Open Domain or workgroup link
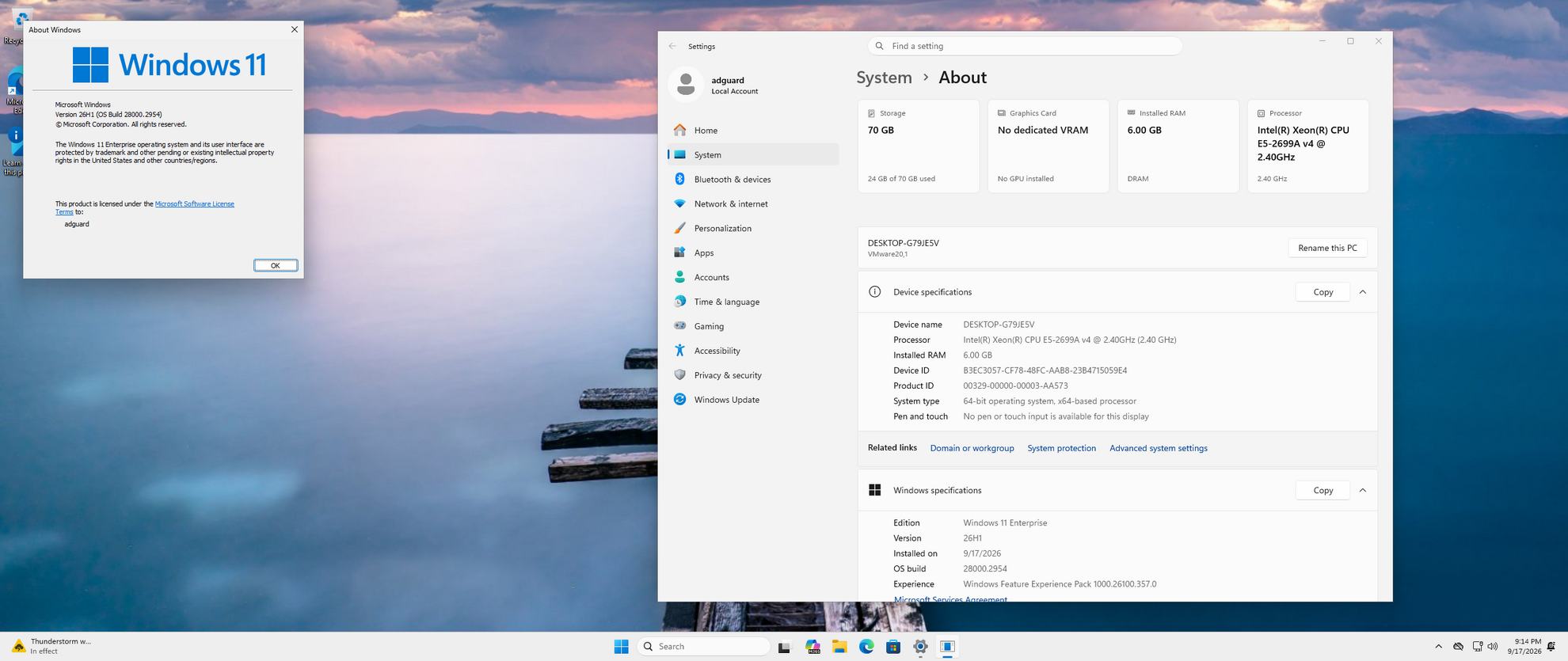 tap(972, 448)
